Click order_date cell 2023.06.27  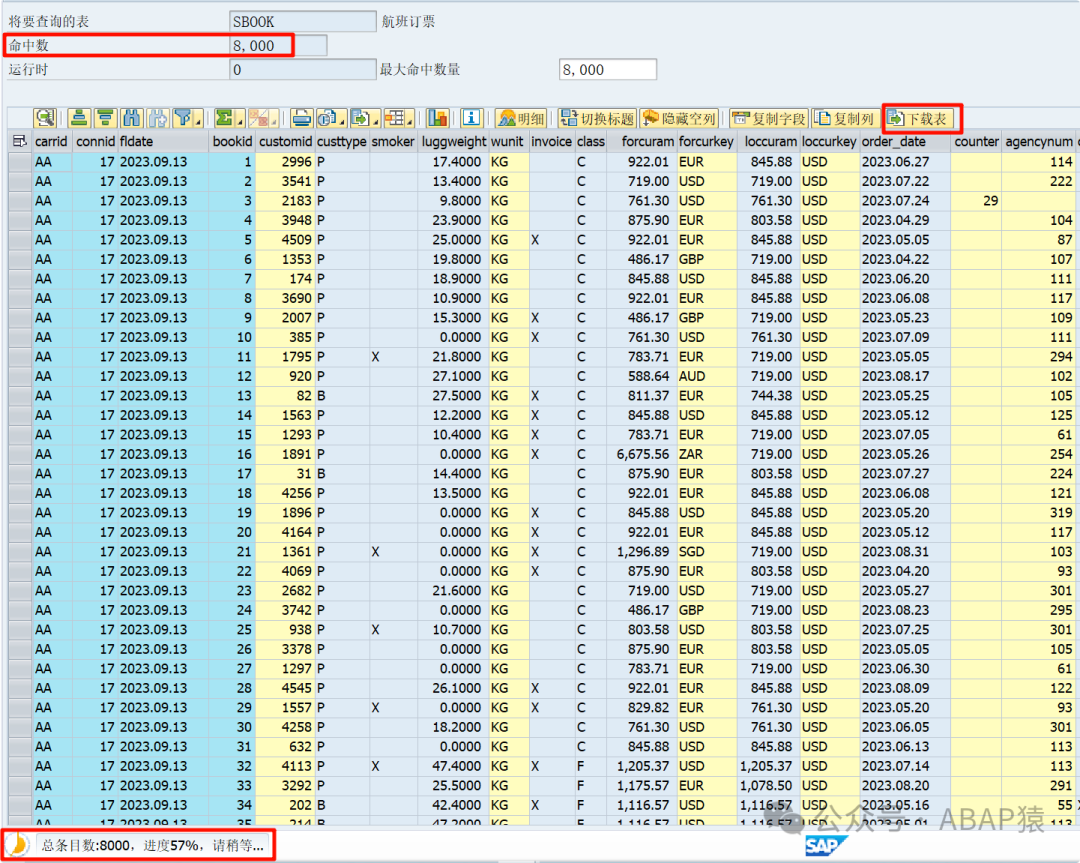(904, 162)
